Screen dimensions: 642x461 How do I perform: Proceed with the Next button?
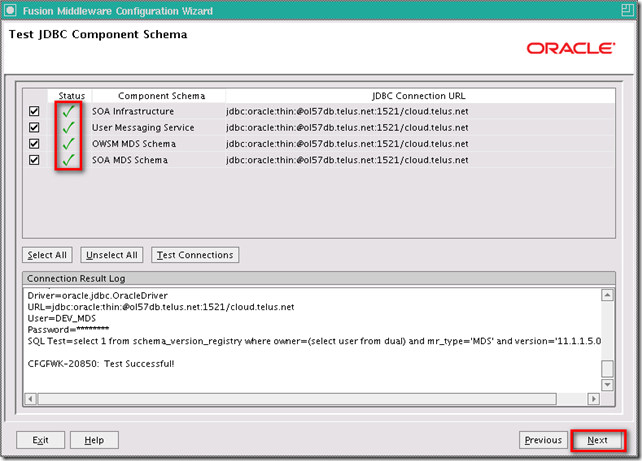pos(597,440)
